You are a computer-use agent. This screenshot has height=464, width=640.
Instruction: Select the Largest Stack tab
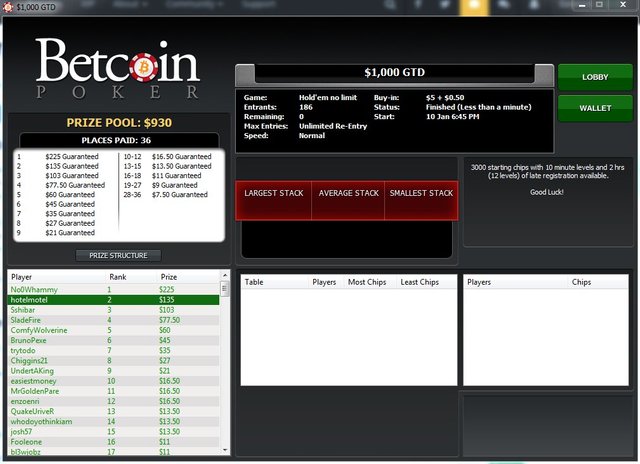[273, 200]
